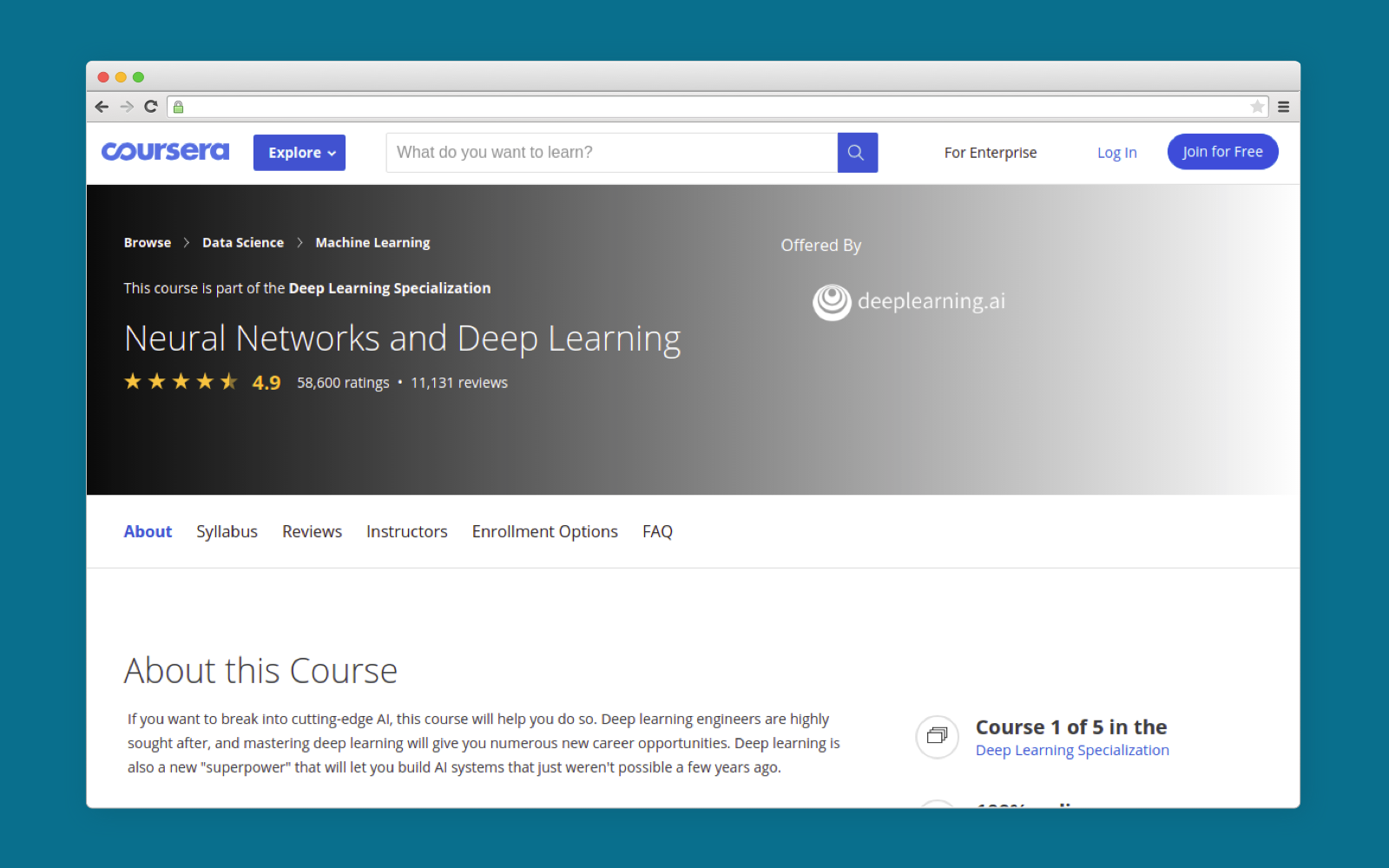Focus the 'What do you want to learn?' search field
This screenshot has width=1389, height=868.
coord(612,153)
